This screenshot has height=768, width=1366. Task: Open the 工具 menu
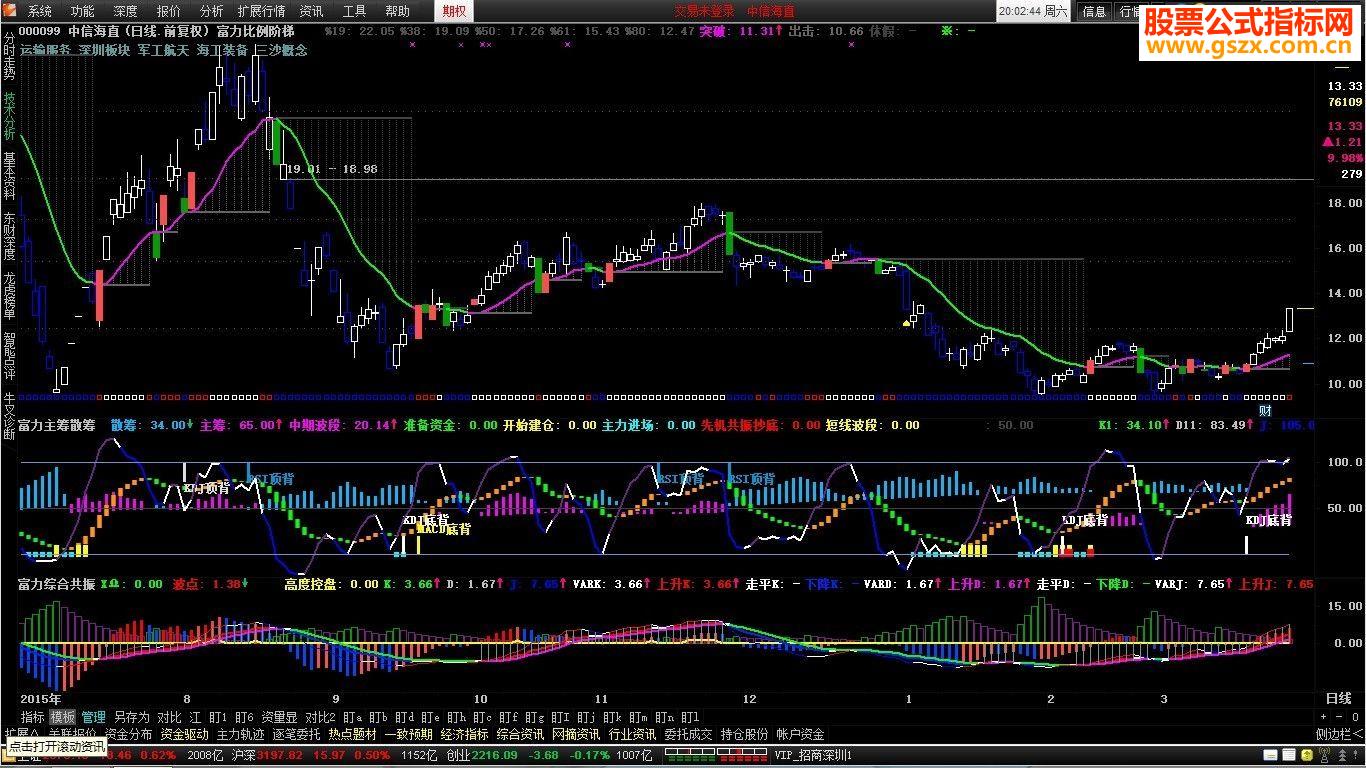354,11
